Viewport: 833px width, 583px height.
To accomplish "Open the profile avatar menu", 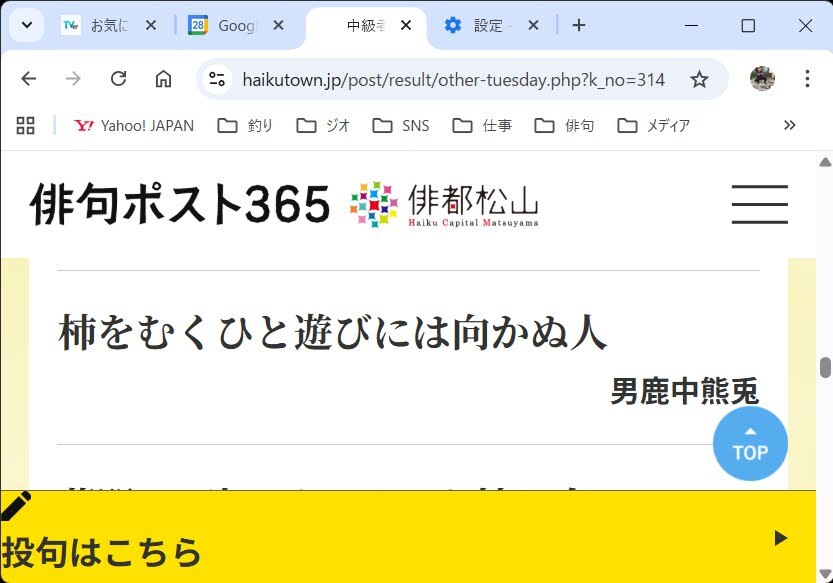I will [762, 79].
